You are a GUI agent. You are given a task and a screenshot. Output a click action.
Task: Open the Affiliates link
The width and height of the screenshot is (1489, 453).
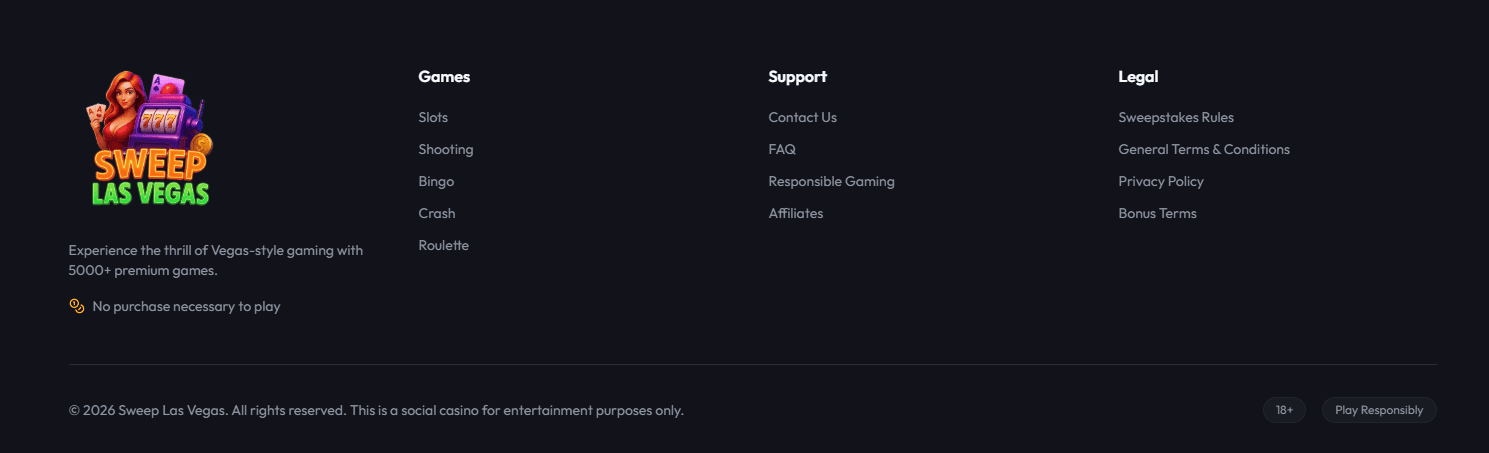[x=796, y=213]
